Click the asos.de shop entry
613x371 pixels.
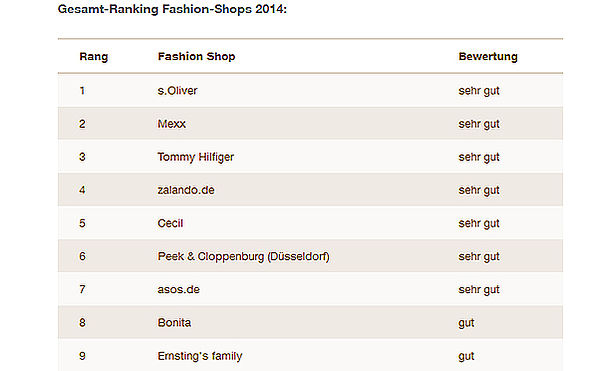point(179,290)
